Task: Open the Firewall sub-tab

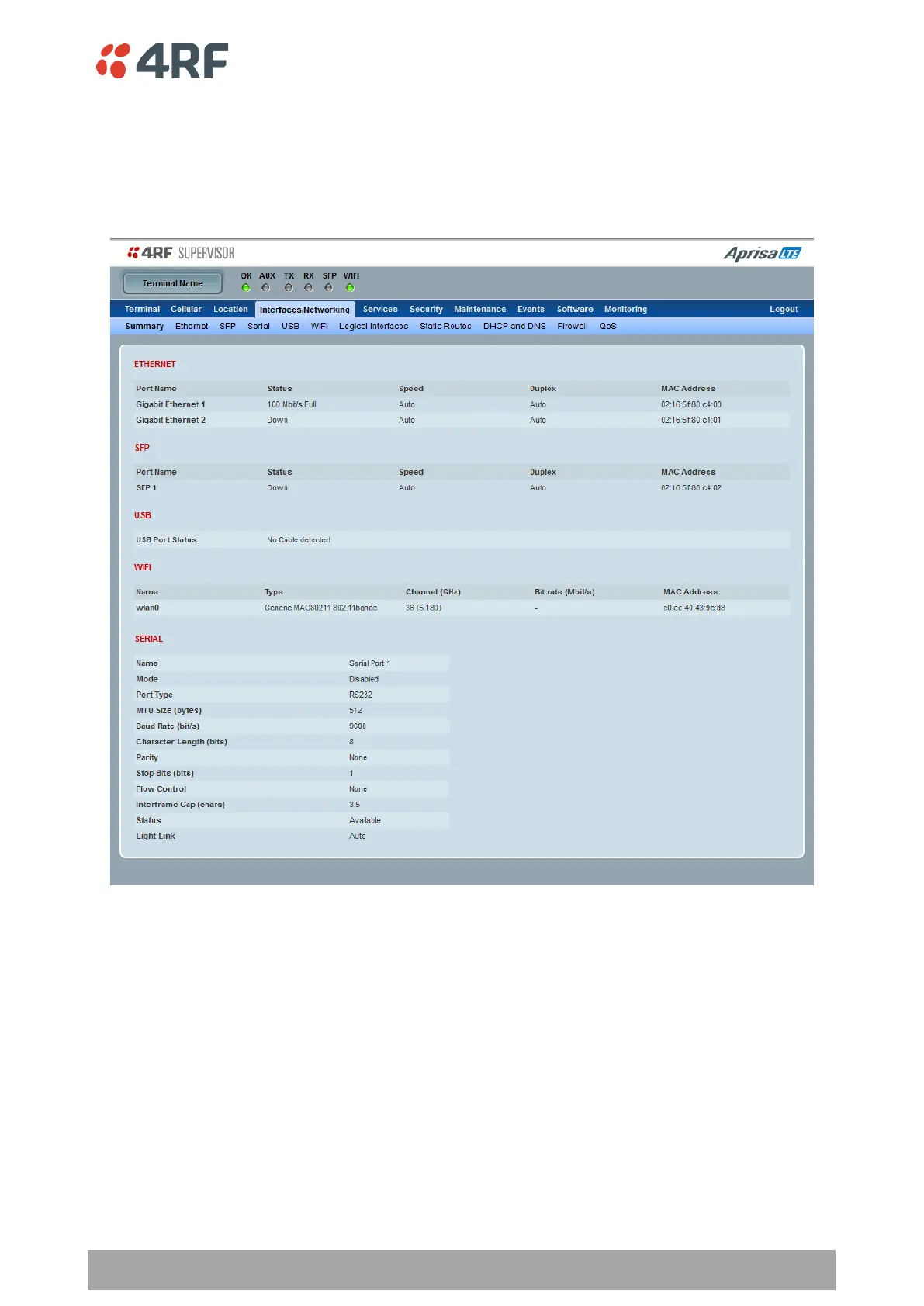Action: 573,326
